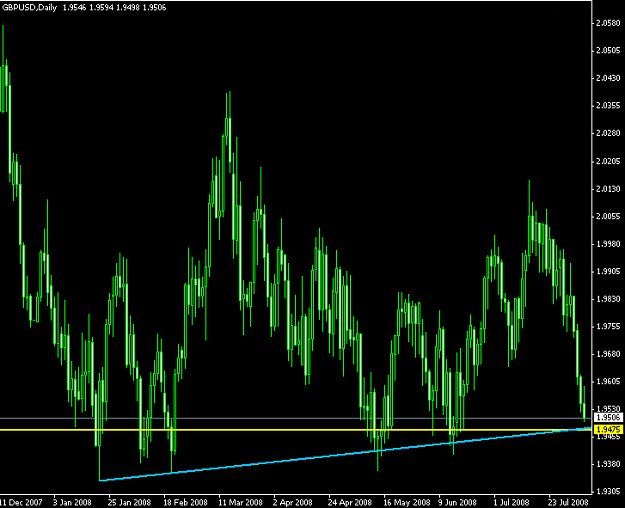Click the 2.0130 price axis label
625x508 pixels.
tap(608, 189)
